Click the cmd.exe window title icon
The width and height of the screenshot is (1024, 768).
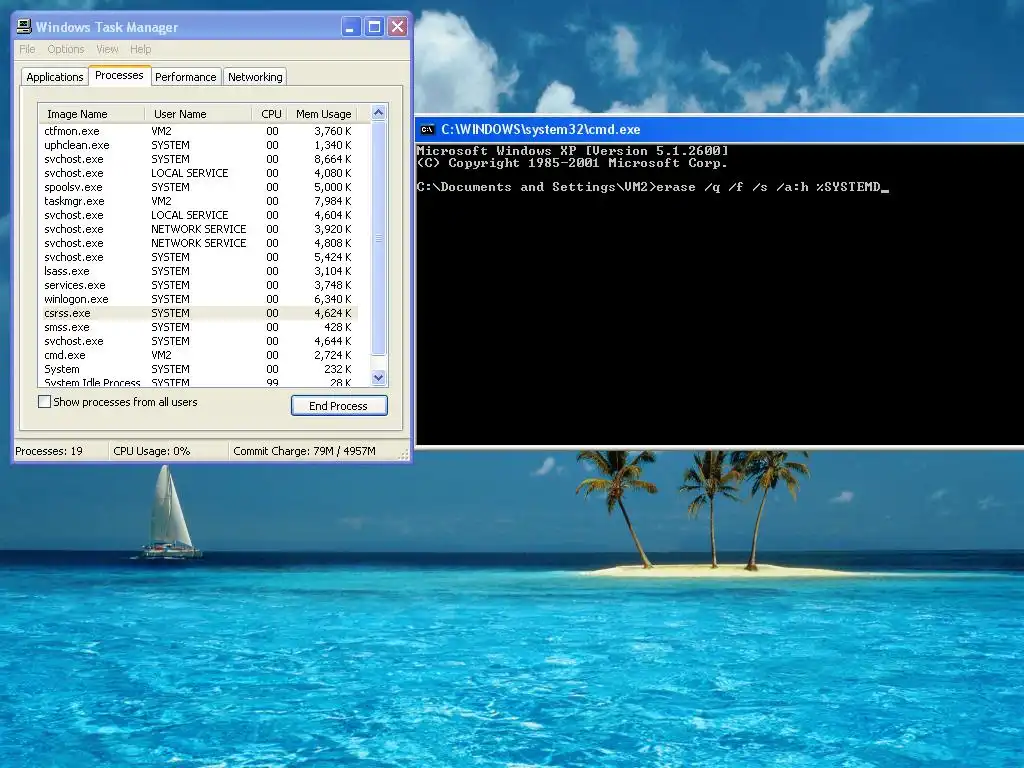pyautogui.click(x=427, y=129)
